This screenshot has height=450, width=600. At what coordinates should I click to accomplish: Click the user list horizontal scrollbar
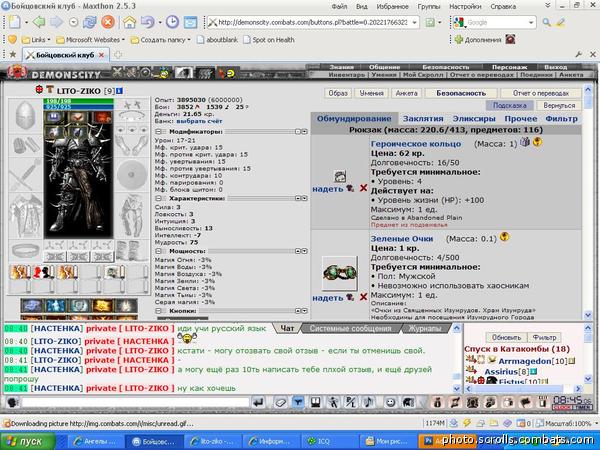click(523, 389)
